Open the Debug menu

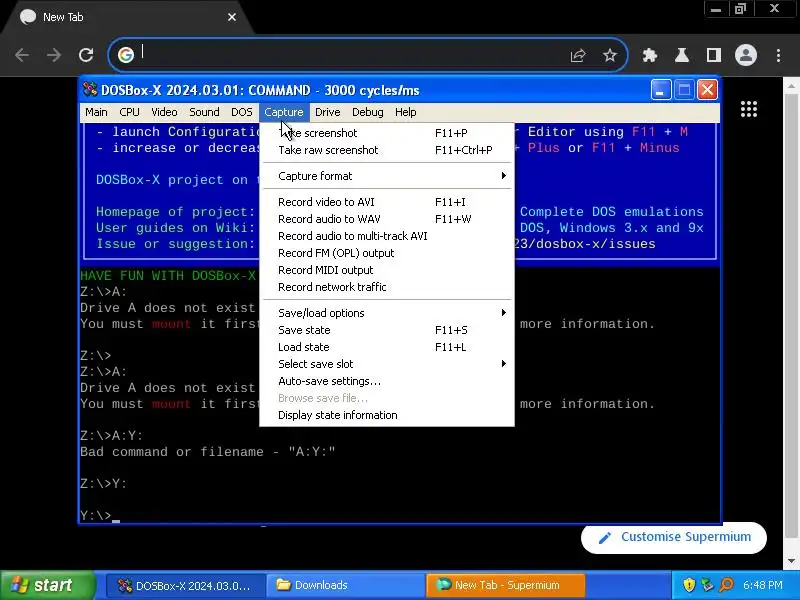pyautogui.click(x=367, y=112)
